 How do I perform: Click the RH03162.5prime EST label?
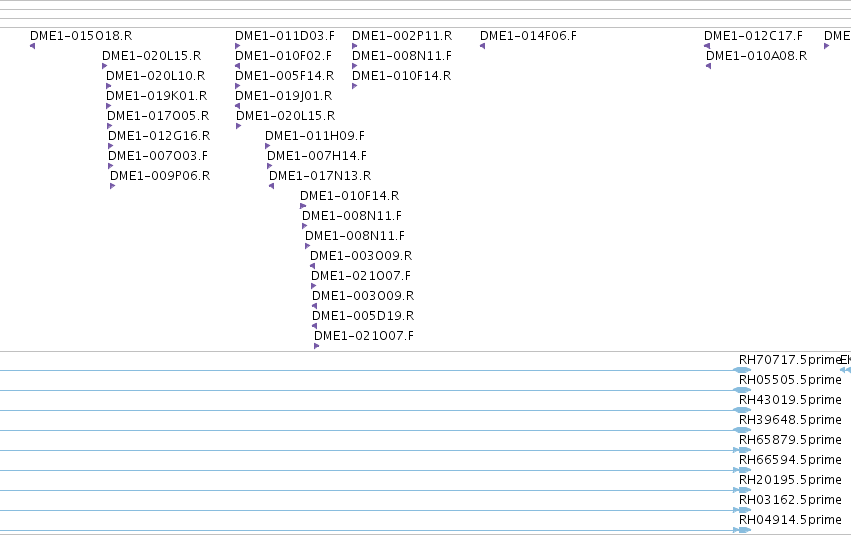[790, 501]
